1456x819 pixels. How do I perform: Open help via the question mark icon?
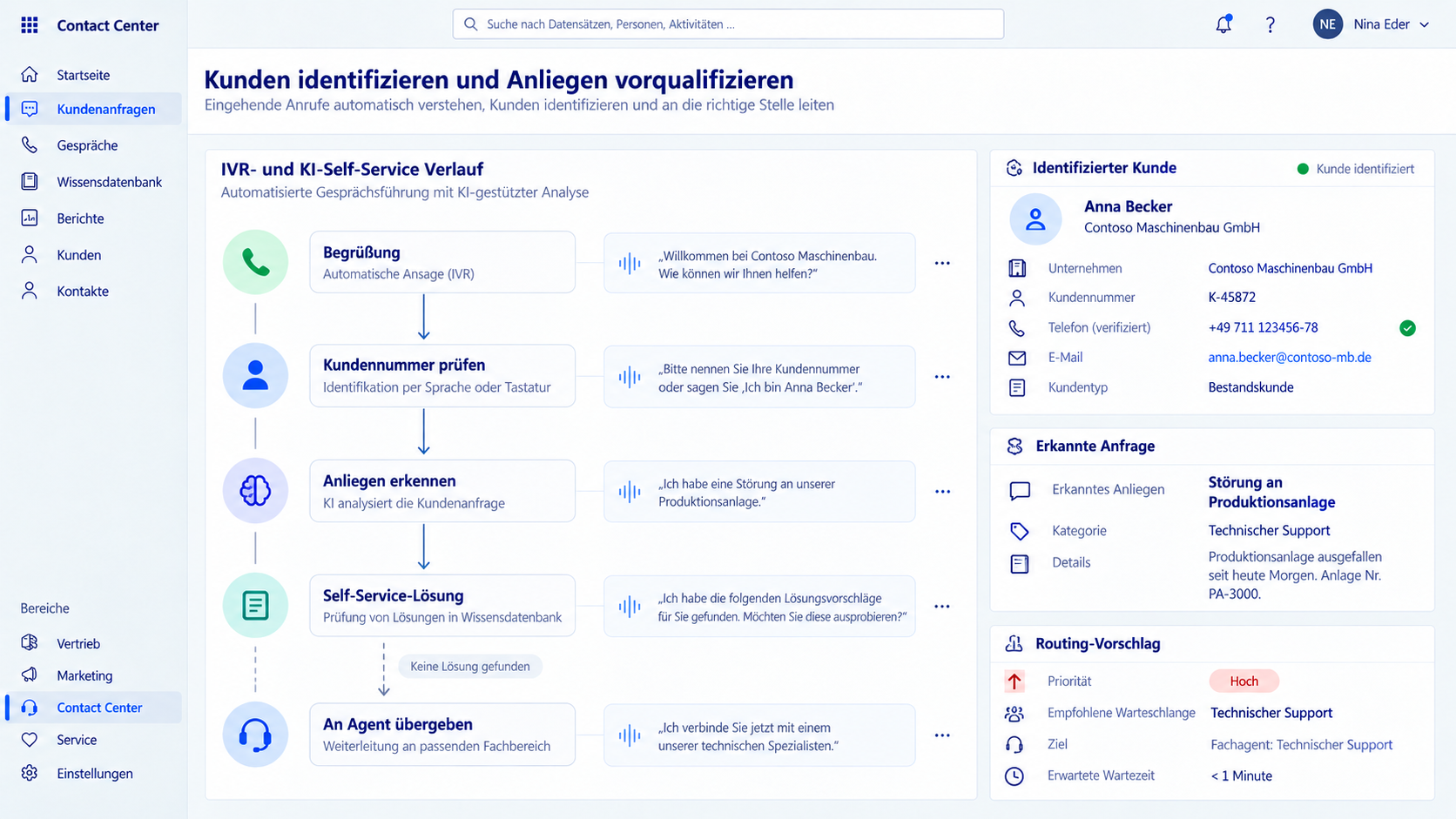pos(1271,24)
